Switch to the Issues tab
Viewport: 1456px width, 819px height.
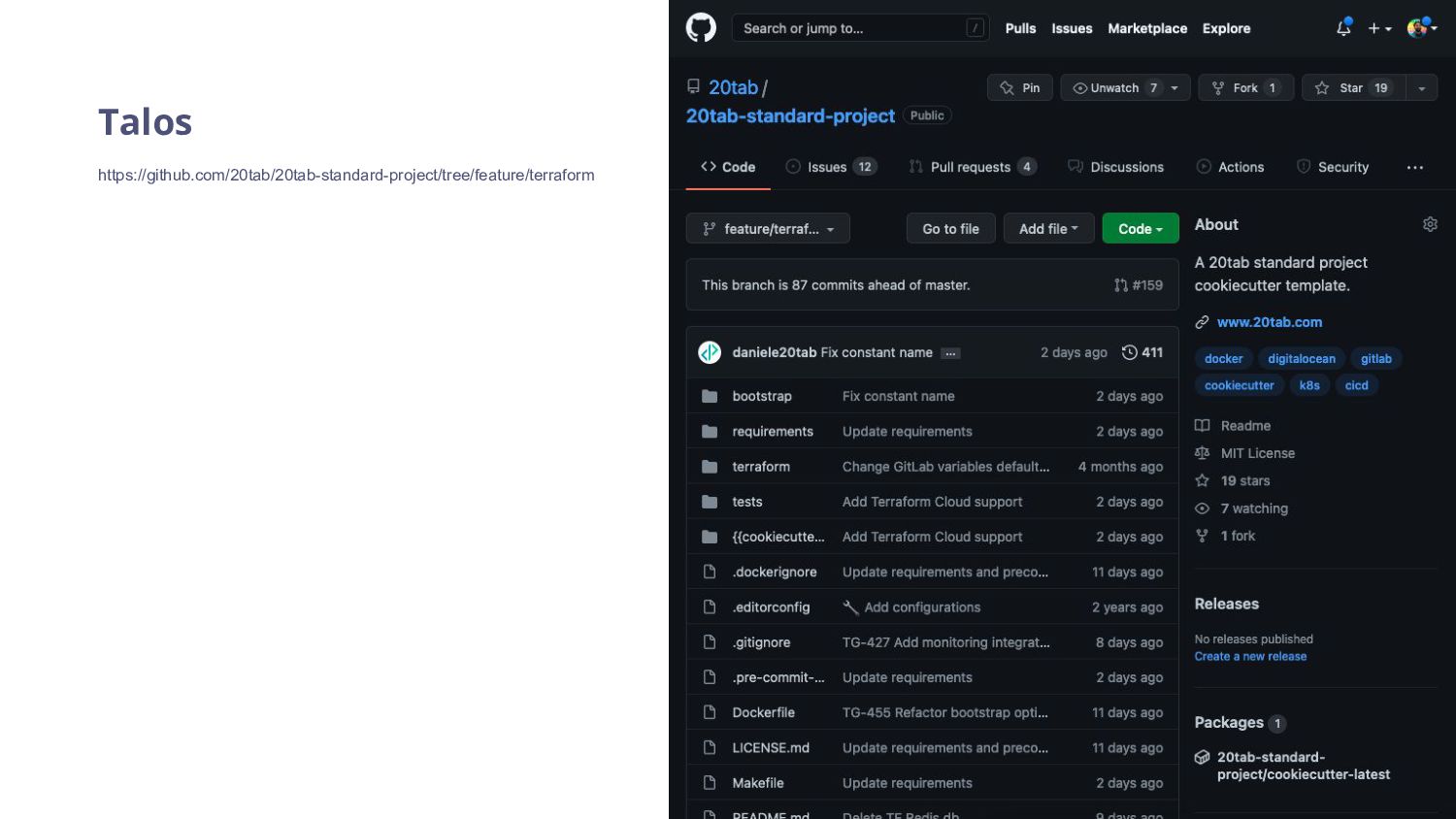[x=831, y=167]
